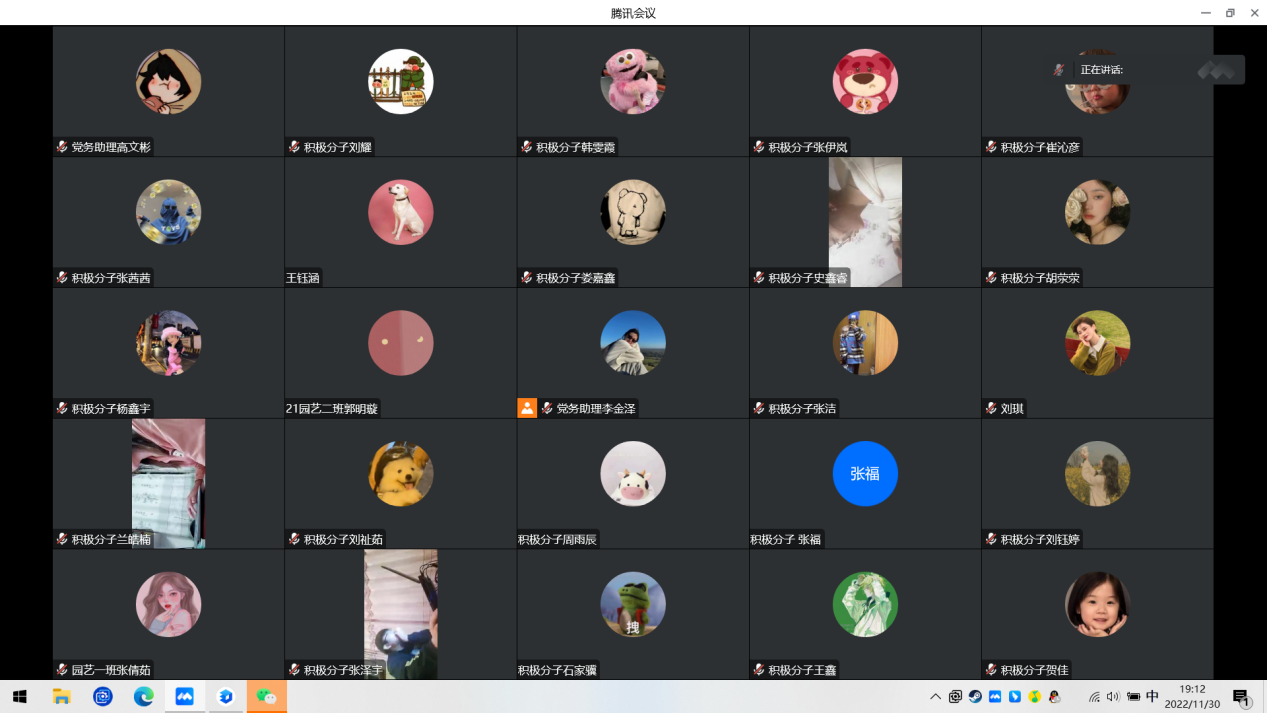Image resolution: width=1267 pixels, height=713 pixels.
Task: Open the Windows Start menu
Action: [x=20, y=697]
